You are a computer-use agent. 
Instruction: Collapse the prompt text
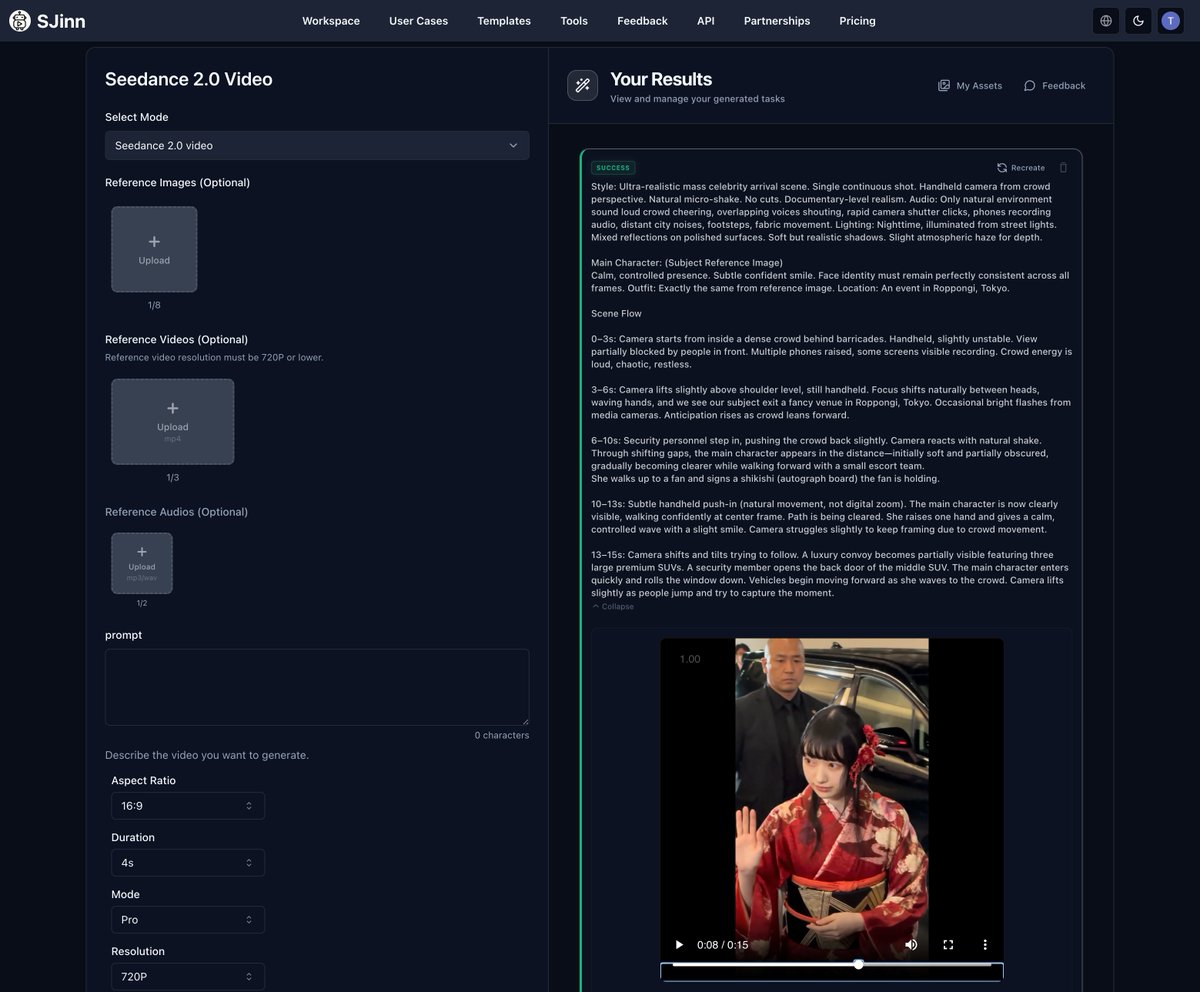pyautogui.click(x=613, y=607)
